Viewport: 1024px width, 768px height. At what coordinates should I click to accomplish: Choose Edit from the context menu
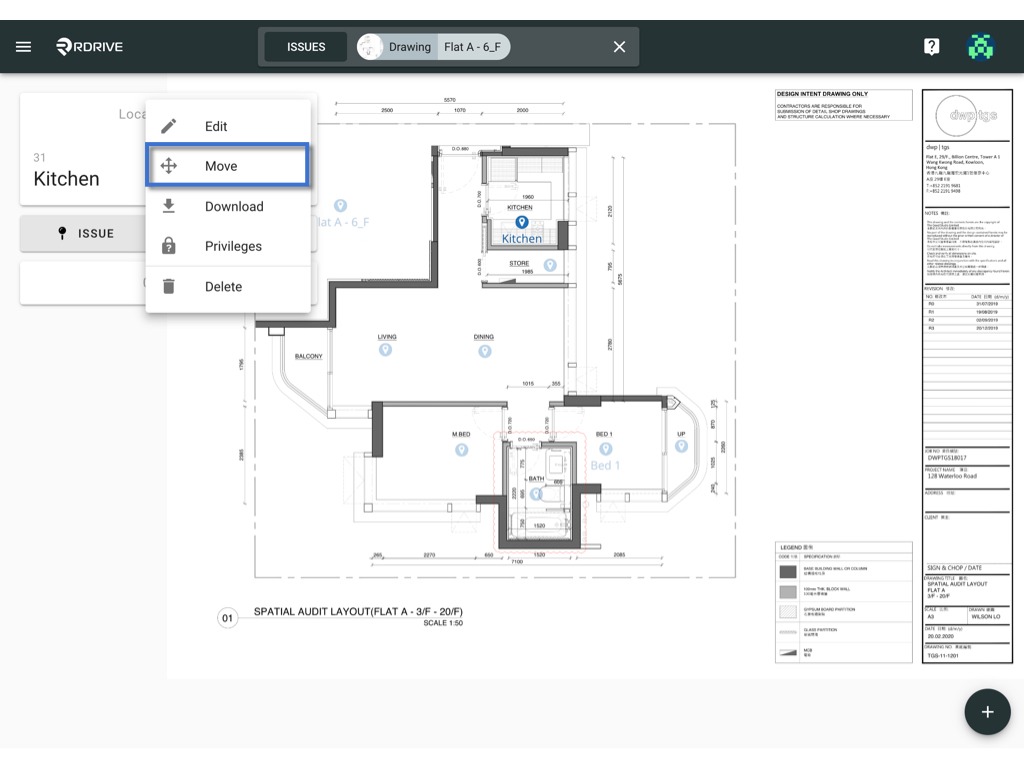click(x=228, y=126)
